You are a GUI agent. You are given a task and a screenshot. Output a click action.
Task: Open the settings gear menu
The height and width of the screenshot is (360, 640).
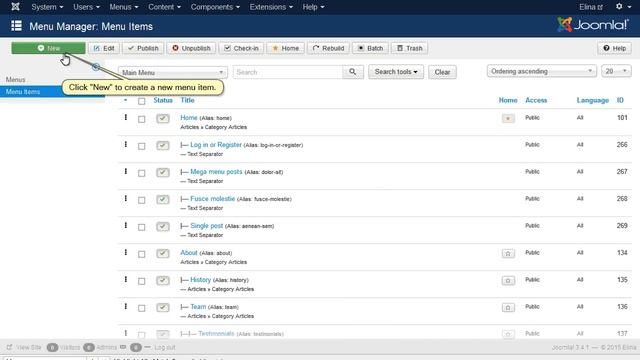coord(623,7)
